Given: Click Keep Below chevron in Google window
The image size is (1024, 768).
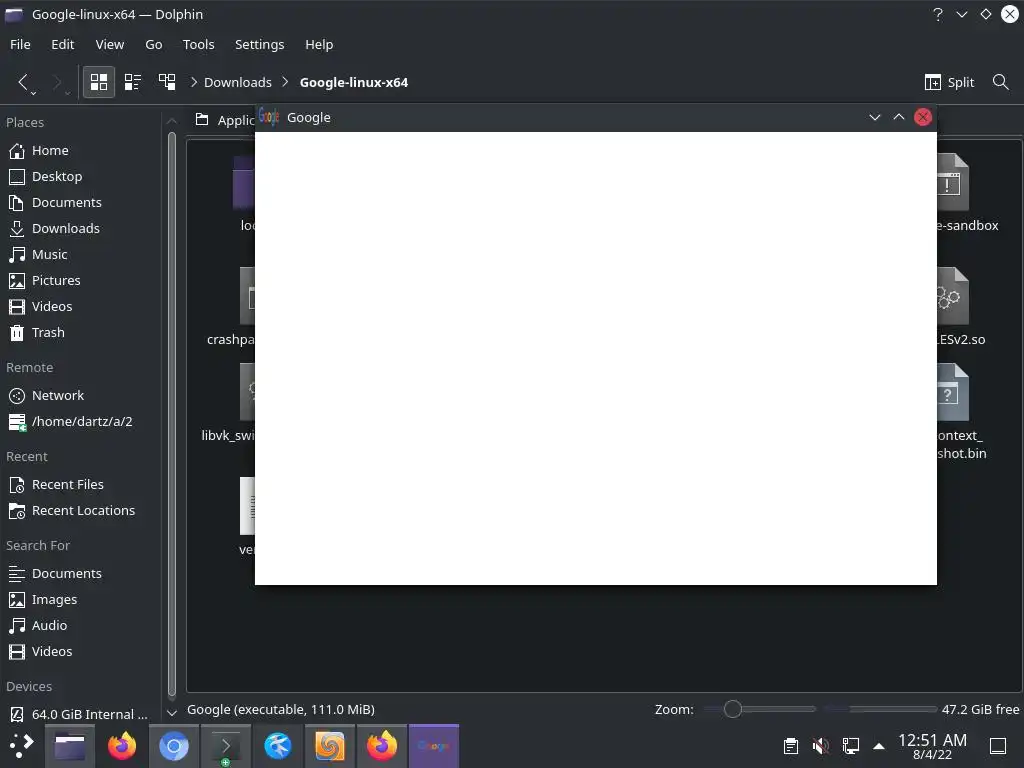Looking at the screenshot, I should pyautogui.click(x=874, y=118).
